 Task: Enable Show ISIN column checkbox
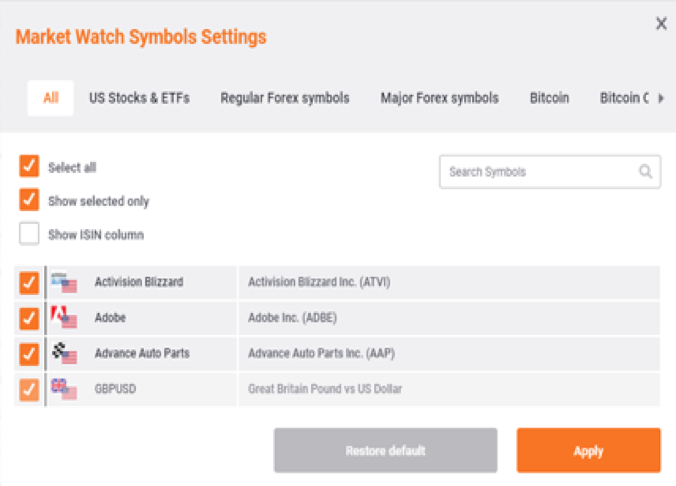coord(29,234)
